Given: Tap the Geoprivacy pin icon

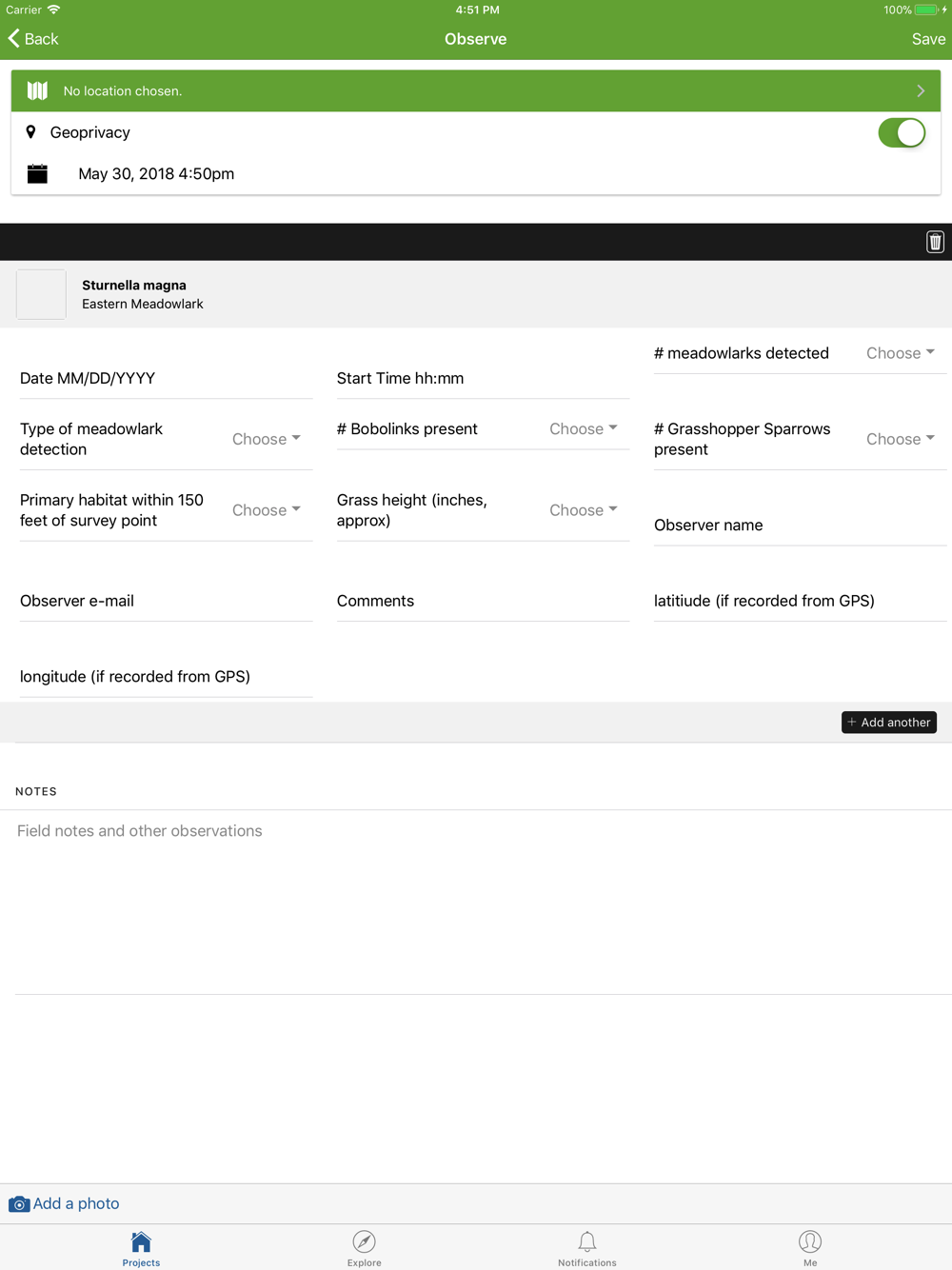Looking at the screenshot, I should 30,132.
